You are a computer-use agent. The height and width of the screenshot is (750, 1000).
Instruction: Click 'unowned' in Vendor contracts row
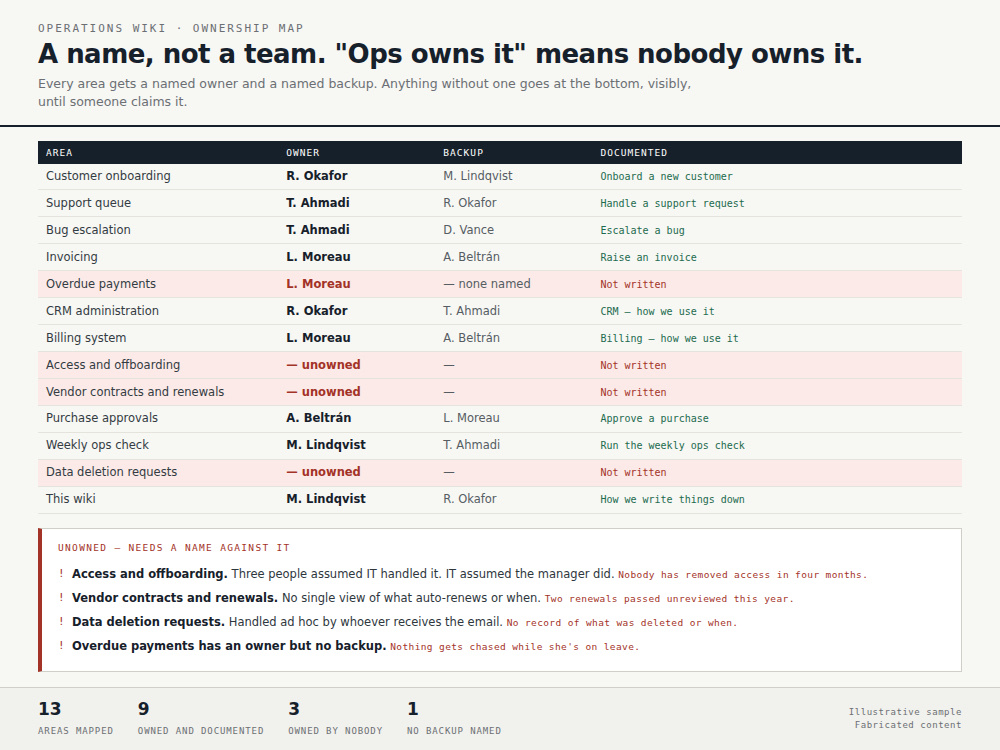coord(323,392)
